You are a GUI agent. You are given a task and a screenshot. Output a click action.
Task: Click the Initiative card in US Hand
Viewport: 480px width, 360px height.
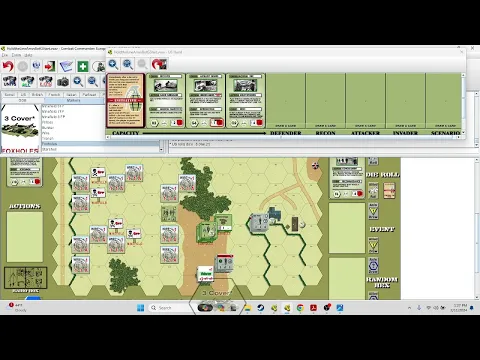pyautogui.click(x=126, y=100)
